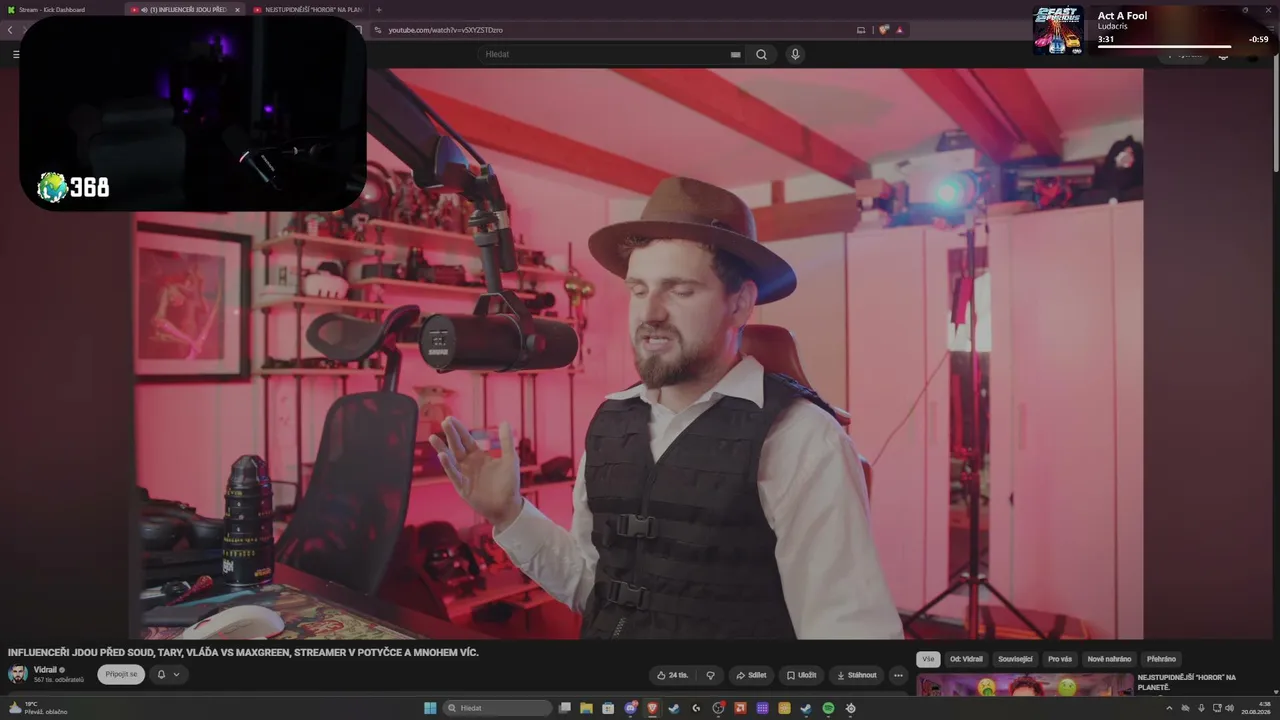
Task: Seek on the Act A Fool progress bar
Action: [x=1165, y=46]
